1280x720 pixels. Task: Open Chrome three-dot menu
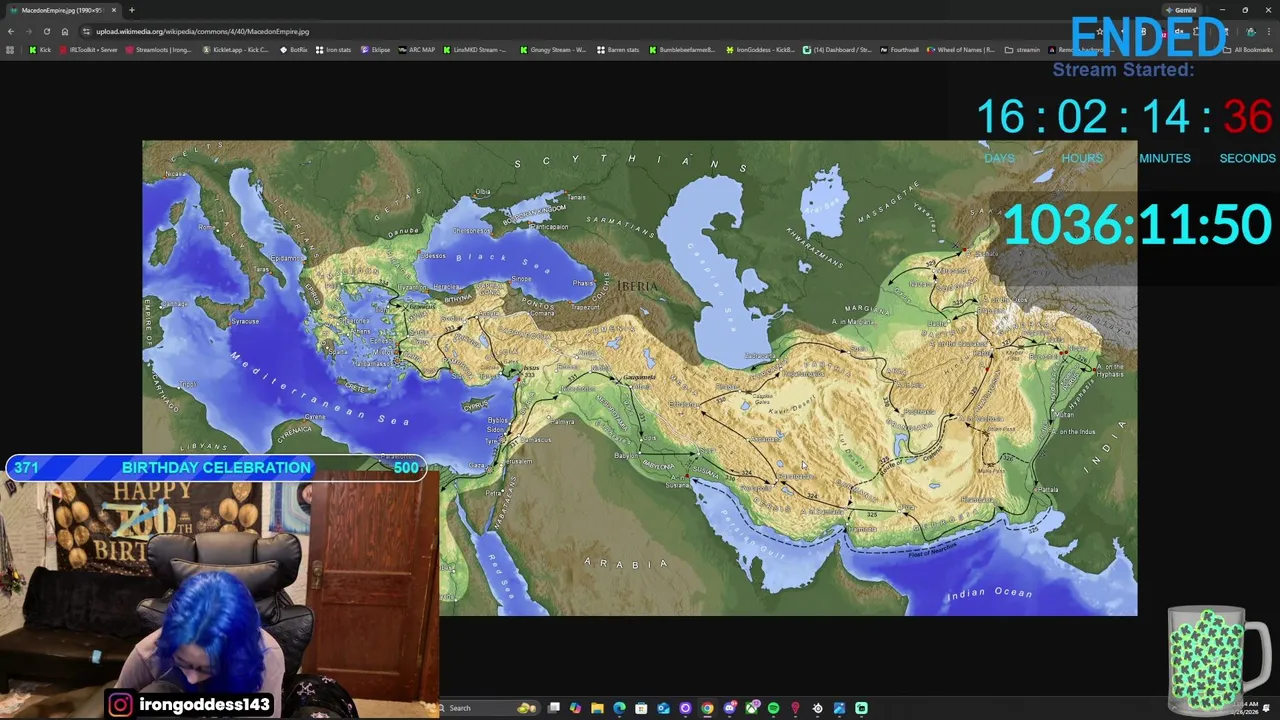click(1269, 31)
